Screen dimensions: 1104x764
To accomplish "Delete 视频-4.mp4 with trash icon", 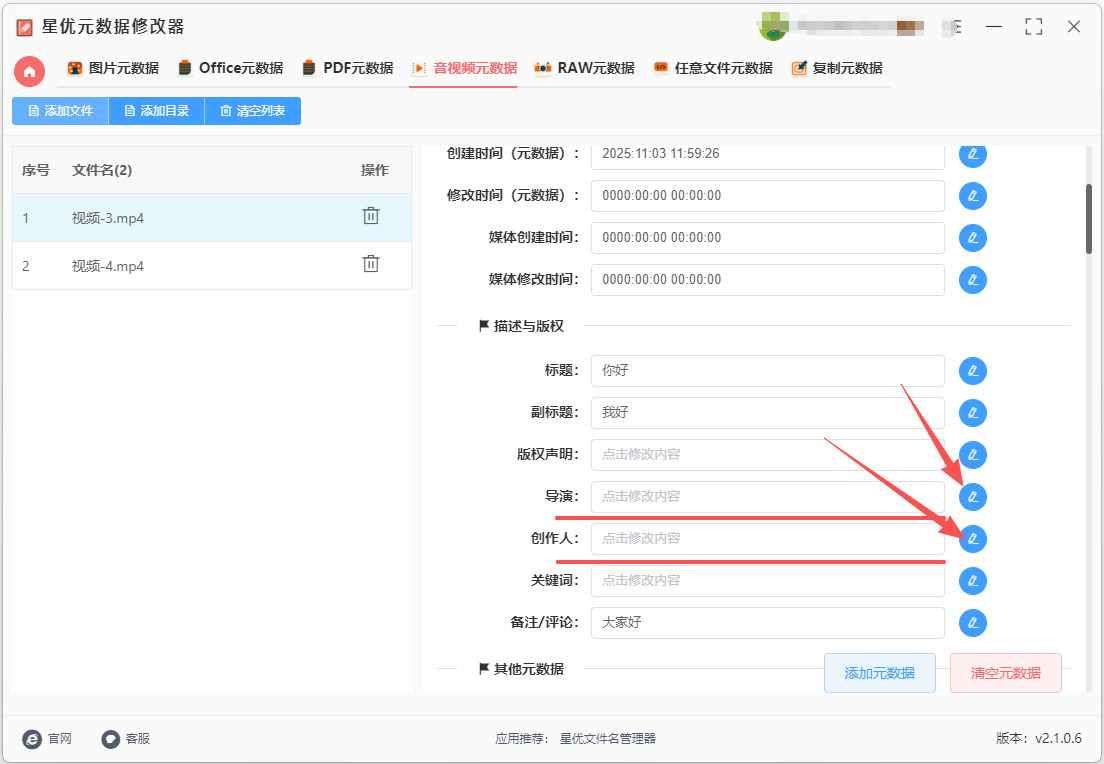I will coord(371,263).
